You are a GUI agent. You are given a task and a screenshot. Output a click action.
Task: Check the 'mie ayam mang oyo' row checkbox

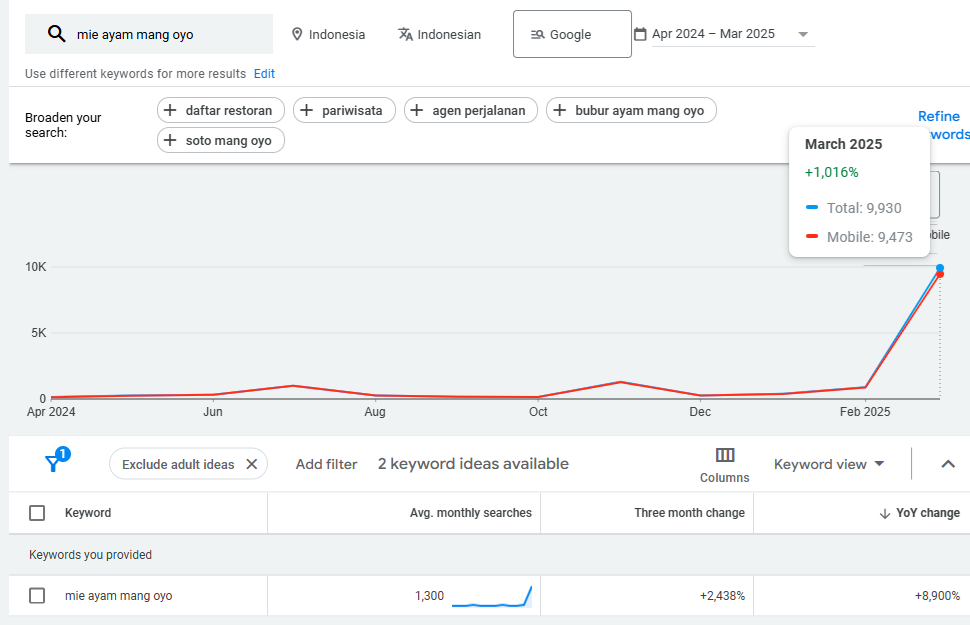pyautogui.click(x=37, y=596)
